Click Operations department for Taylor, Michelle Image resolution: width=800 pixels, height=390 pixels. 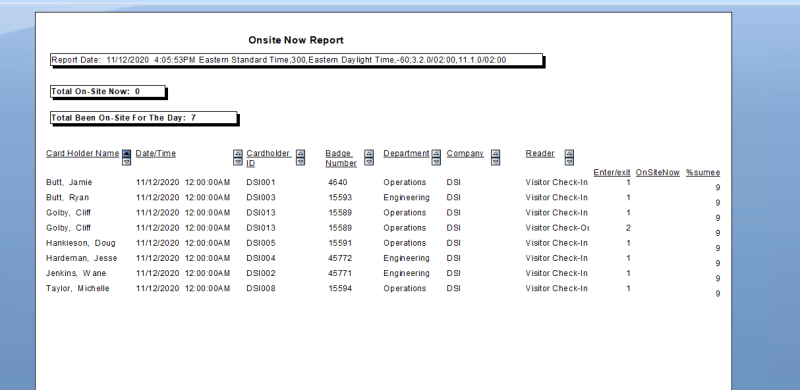click(x=405, y=288)
